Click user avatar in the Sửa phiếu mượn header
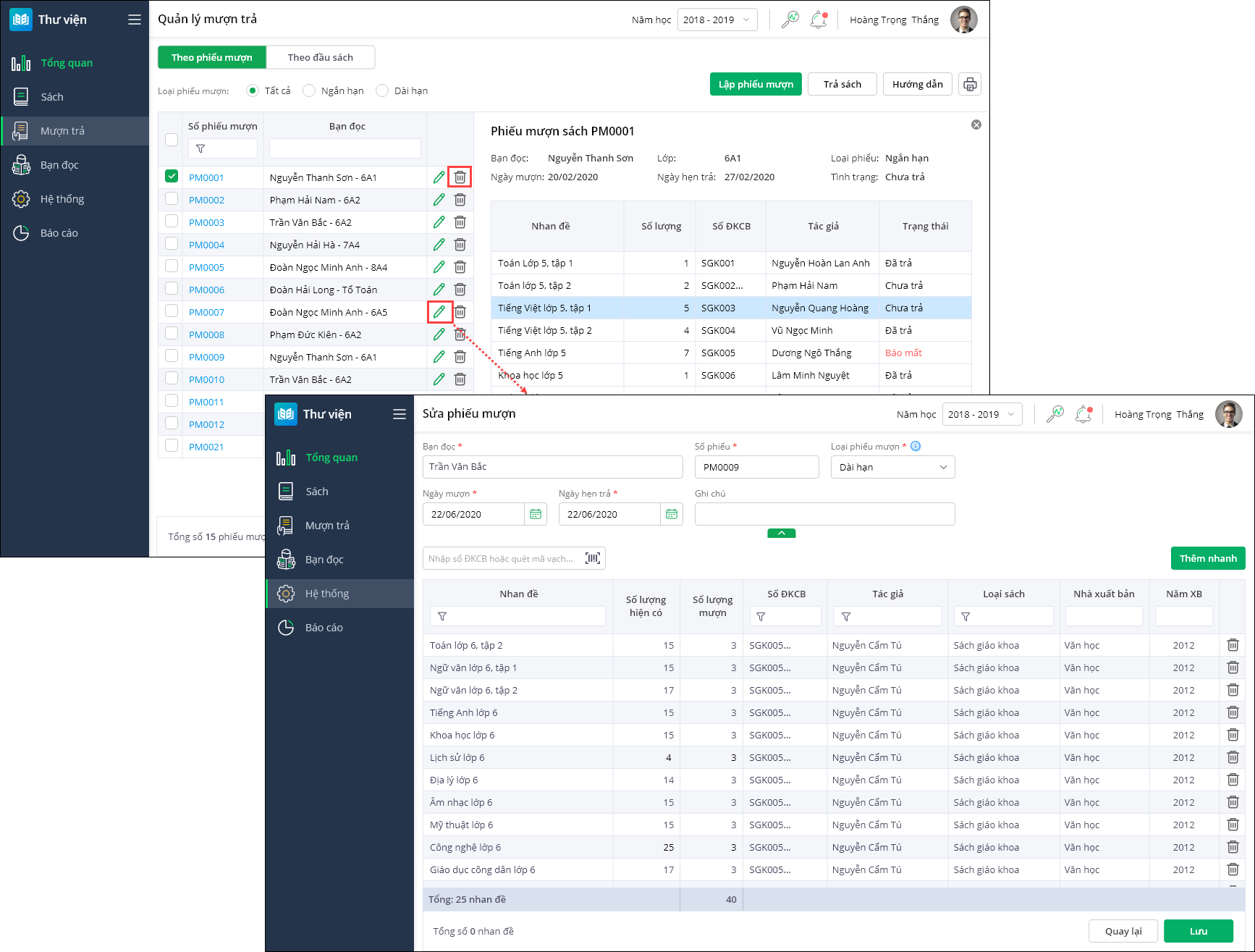Screen dimensions: 1255x952 (1229, 414)
